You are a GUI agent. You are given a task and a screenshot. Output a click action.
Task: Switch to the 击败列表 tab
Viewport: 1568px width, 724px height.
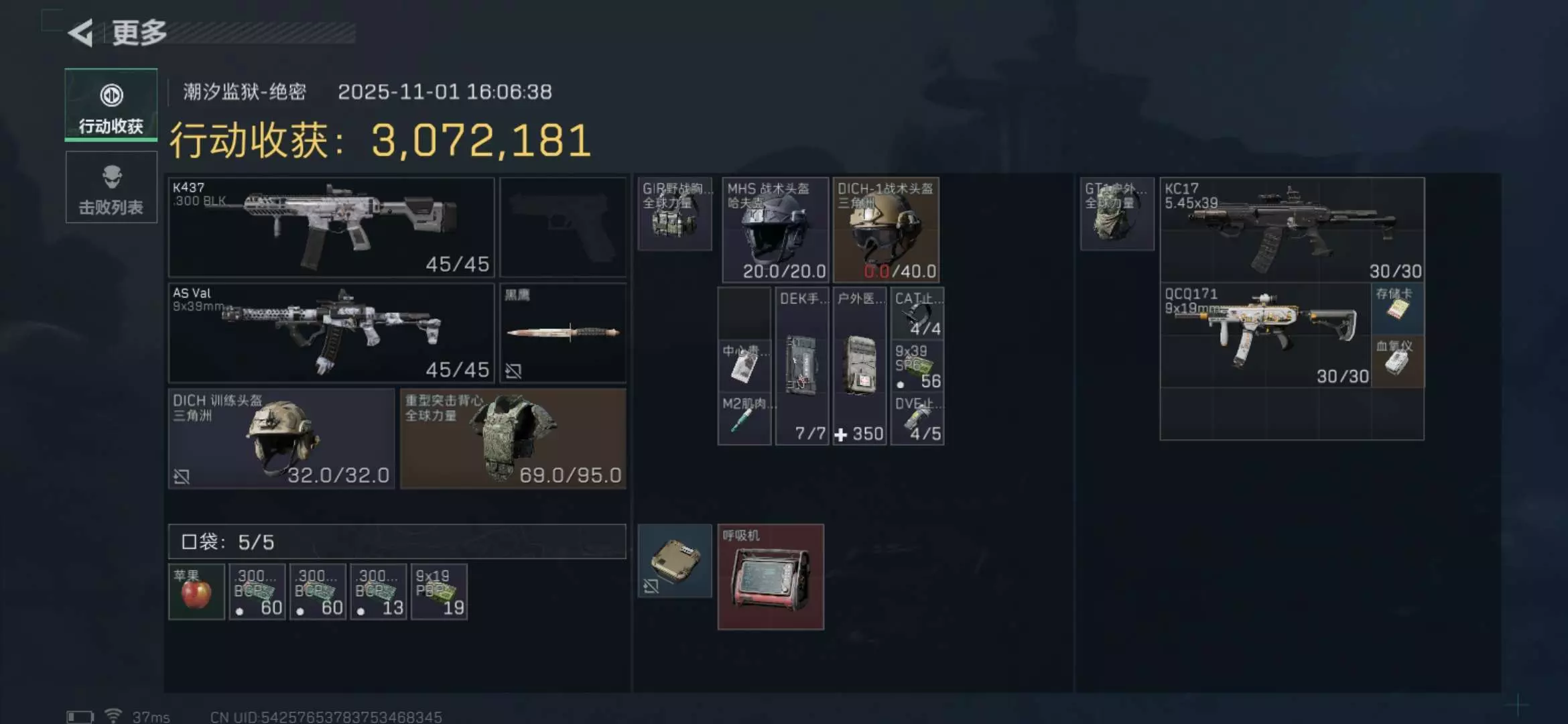111,187
